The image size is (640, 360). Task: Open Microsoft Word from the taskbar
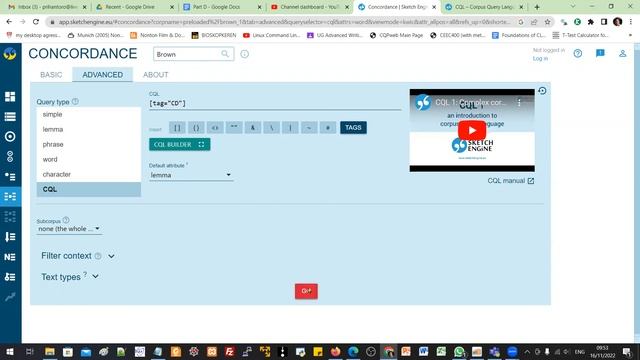423,351
